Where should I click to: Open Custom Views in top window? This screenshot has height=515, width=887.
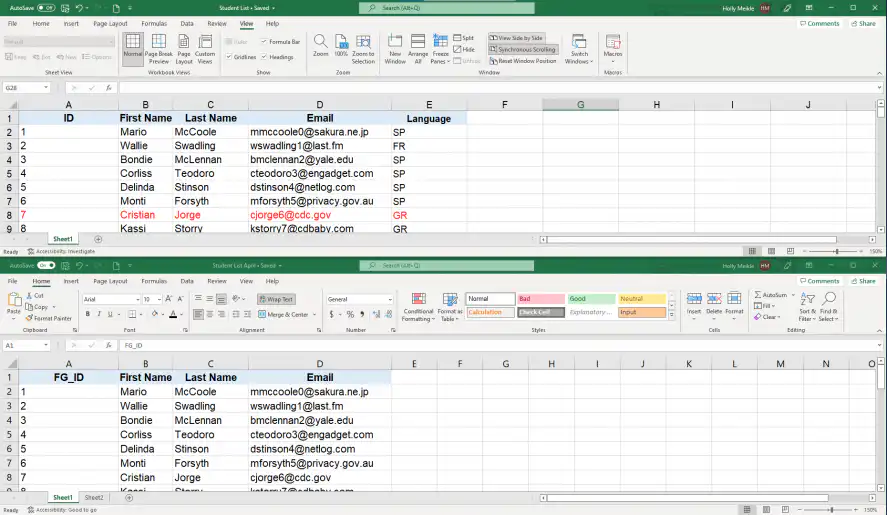click(x=205, y=49)
